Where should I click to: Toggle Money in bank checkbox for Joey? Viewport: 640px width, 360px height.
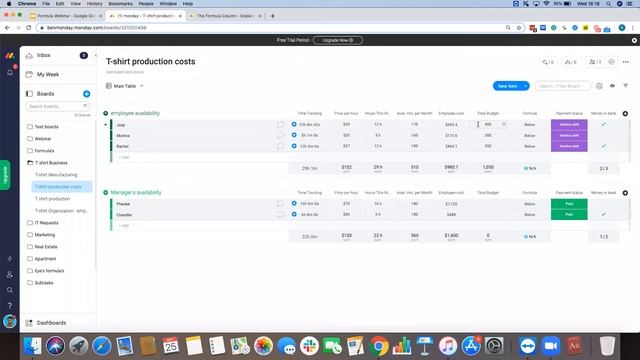604,124
